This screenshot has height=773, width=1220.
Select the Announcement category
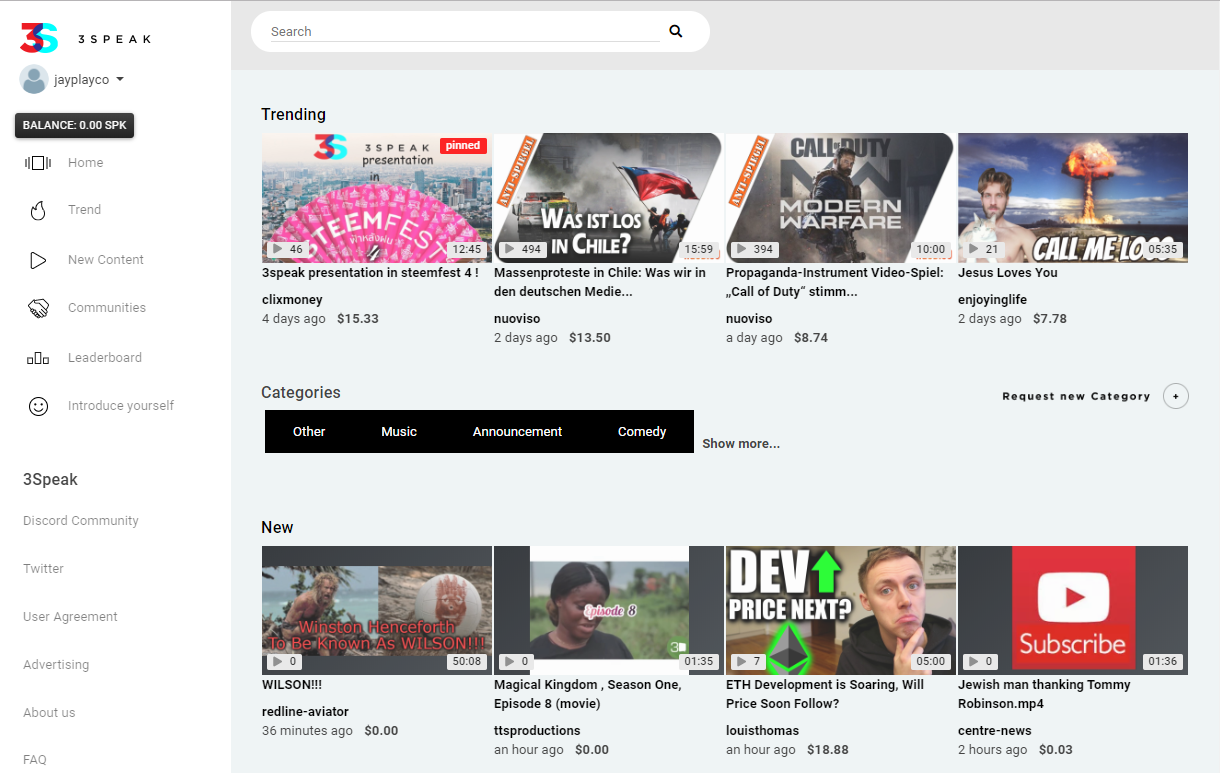coord(517,432)
